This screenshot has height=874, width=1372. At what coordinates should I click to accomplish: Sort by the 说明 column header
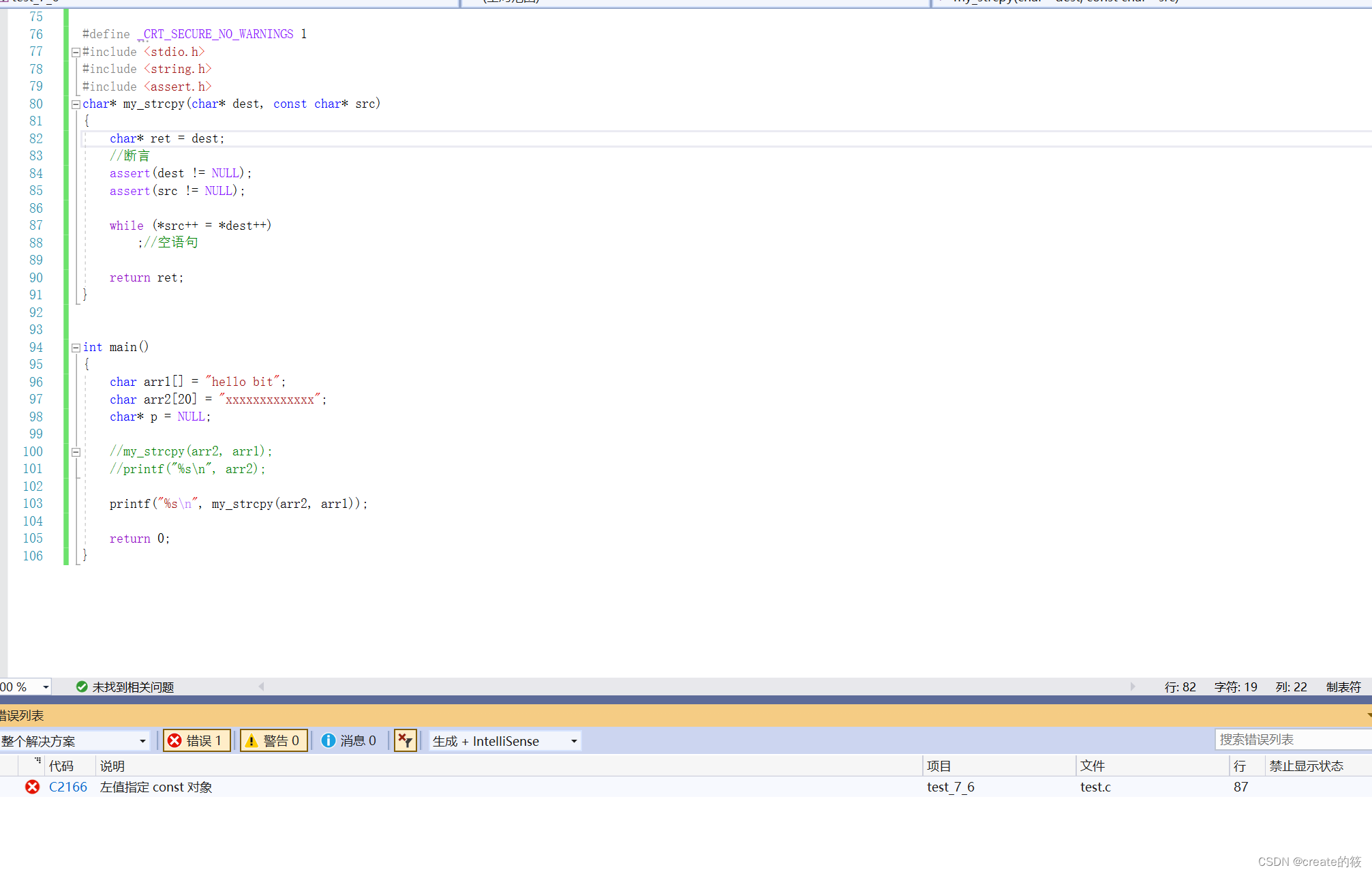(x=112, y=766)
